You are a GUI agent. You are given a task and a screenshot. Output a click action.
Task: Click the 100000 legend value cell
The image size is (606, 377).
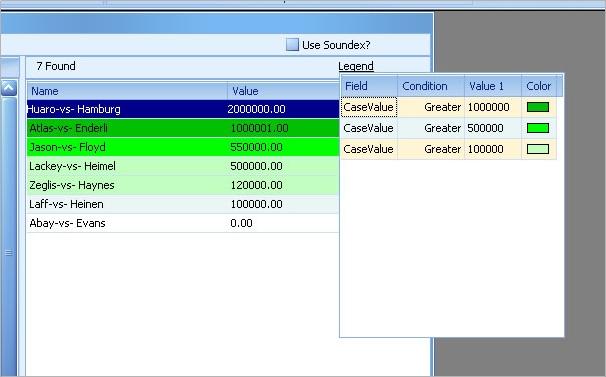[x=493, y=149]
